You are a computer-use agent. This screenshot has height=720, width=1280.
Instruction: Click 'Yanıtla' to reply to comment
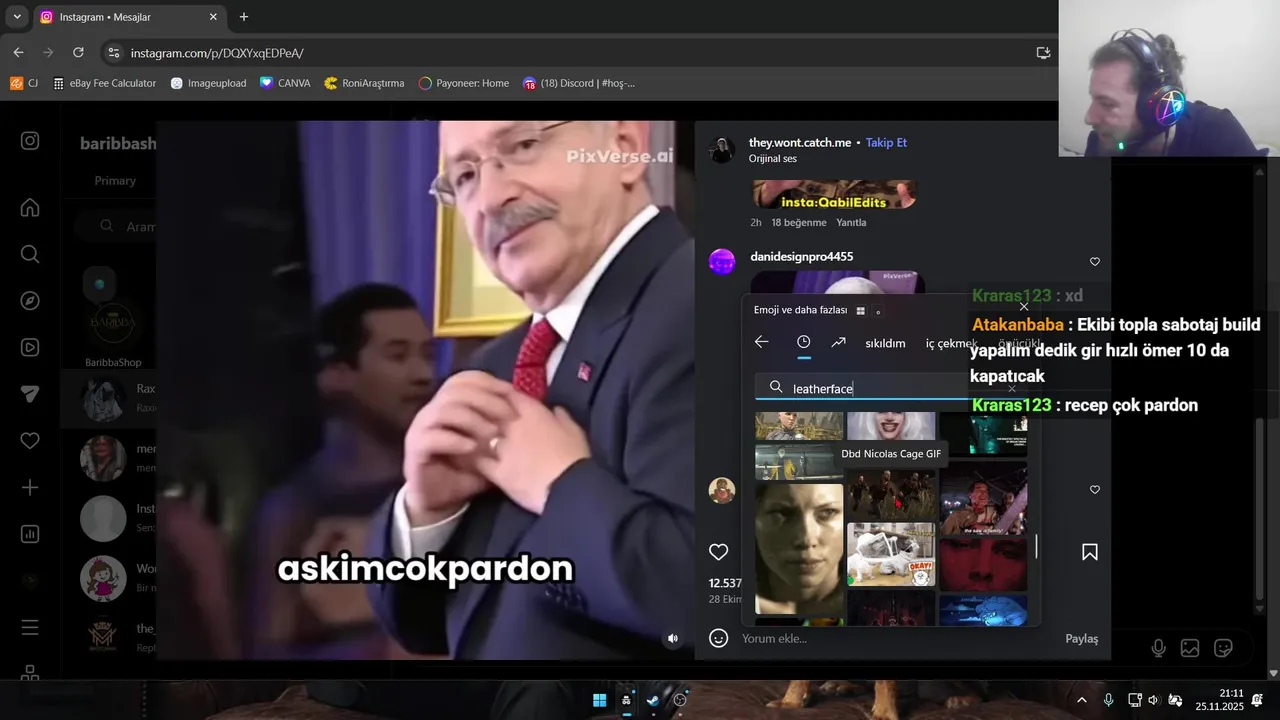851,222
